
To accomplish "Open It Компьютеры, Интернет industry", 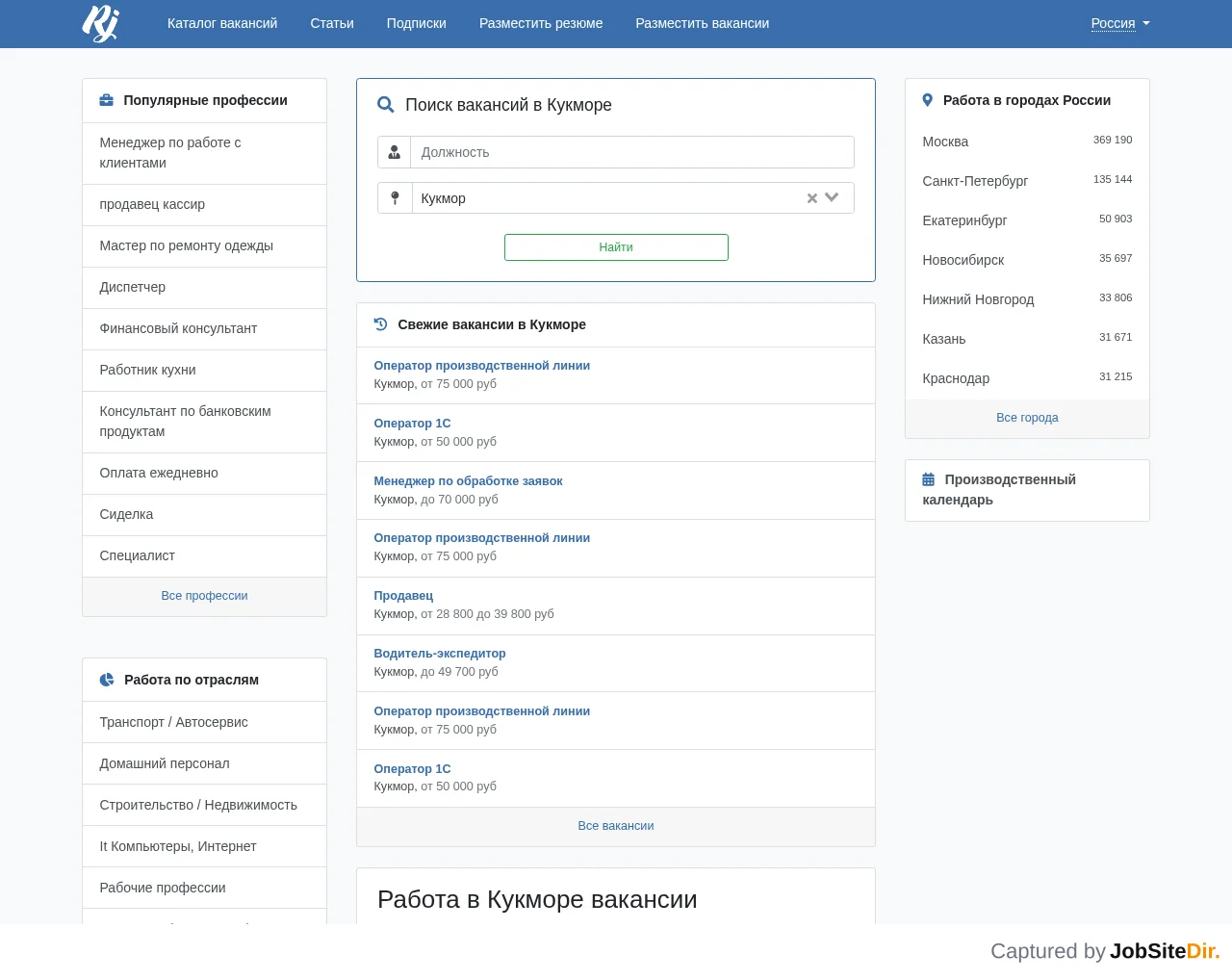I will 204,846.
